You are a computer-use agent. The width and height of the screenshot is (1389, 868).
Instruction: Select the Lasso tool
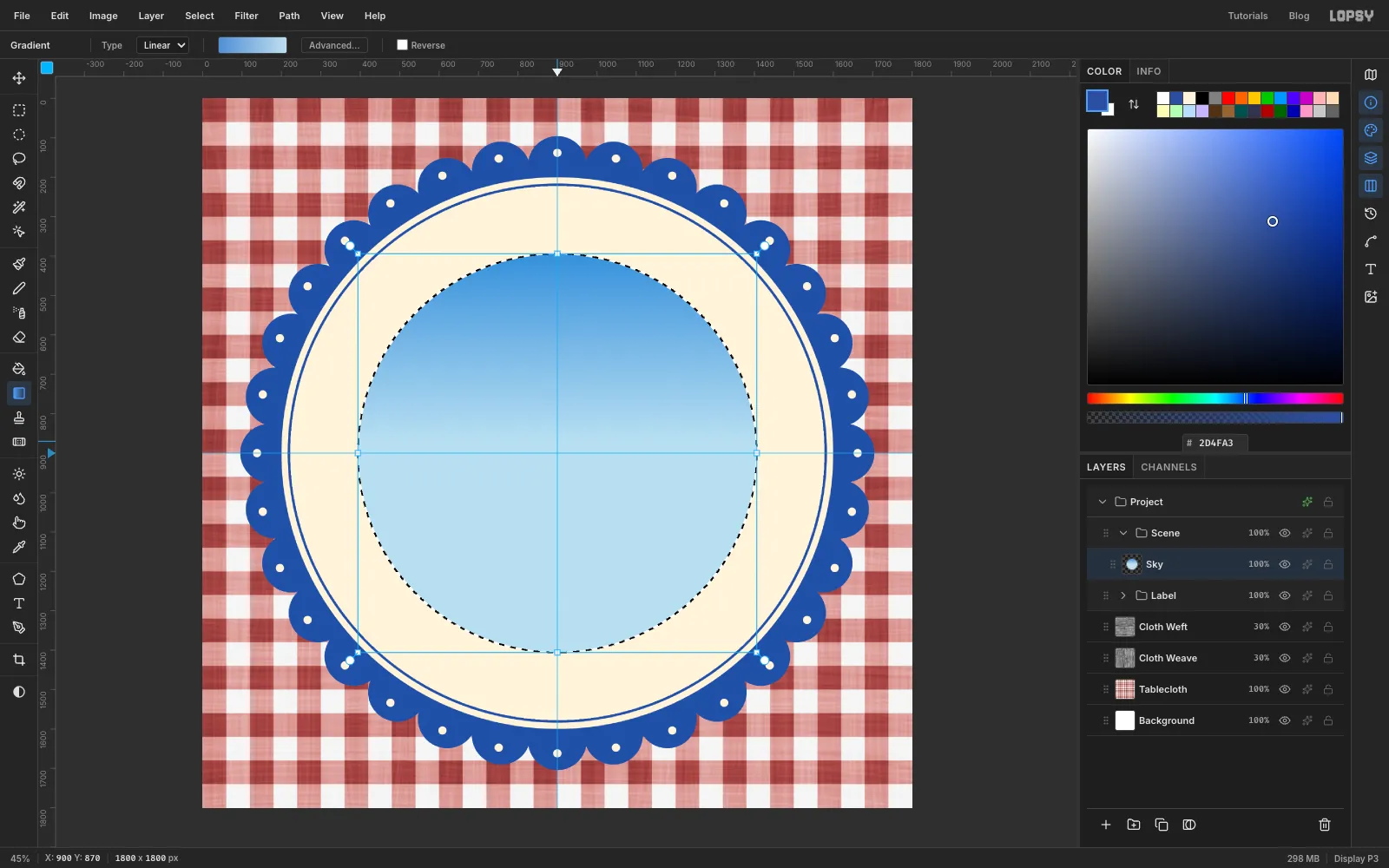tap(19, 159)
